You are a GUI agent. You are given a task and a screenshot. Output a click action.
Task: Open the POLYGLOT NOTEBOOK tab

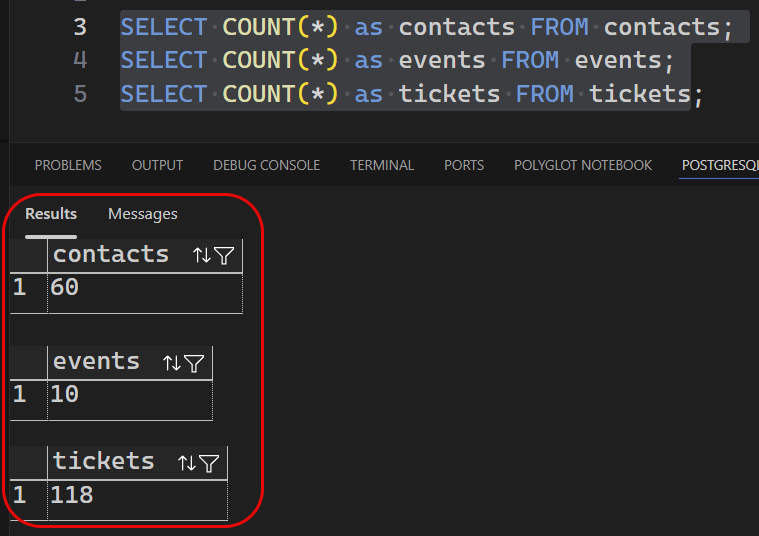pos(582,165)
